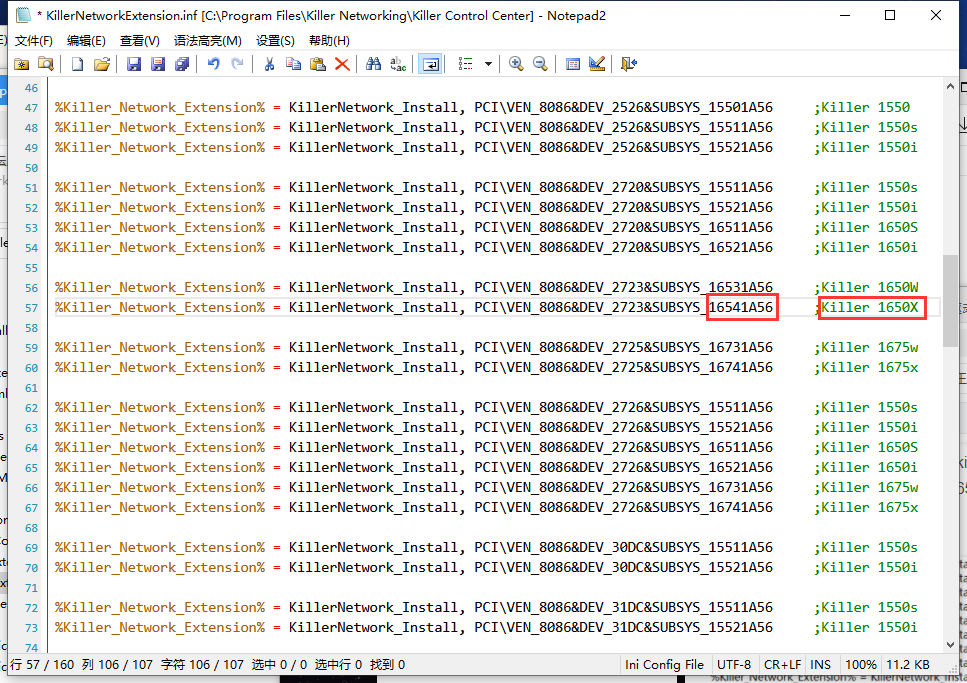The image size is (967, 683).
Task: Click the scroll down arrow of vertical scrollbar
Action: (x=950, y=645)
